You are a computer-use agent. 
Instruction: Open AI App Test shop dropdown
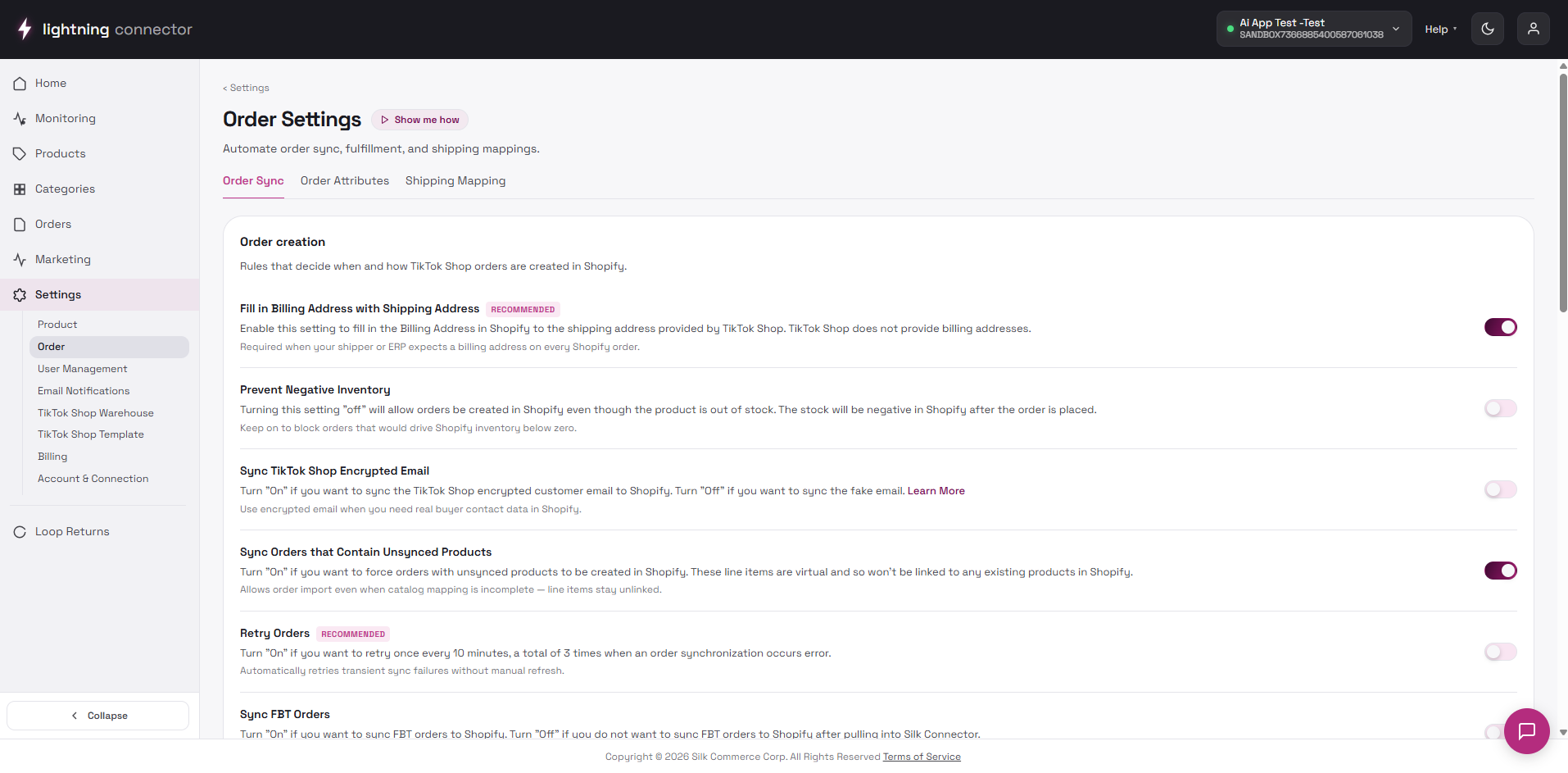coord(1314,29)
